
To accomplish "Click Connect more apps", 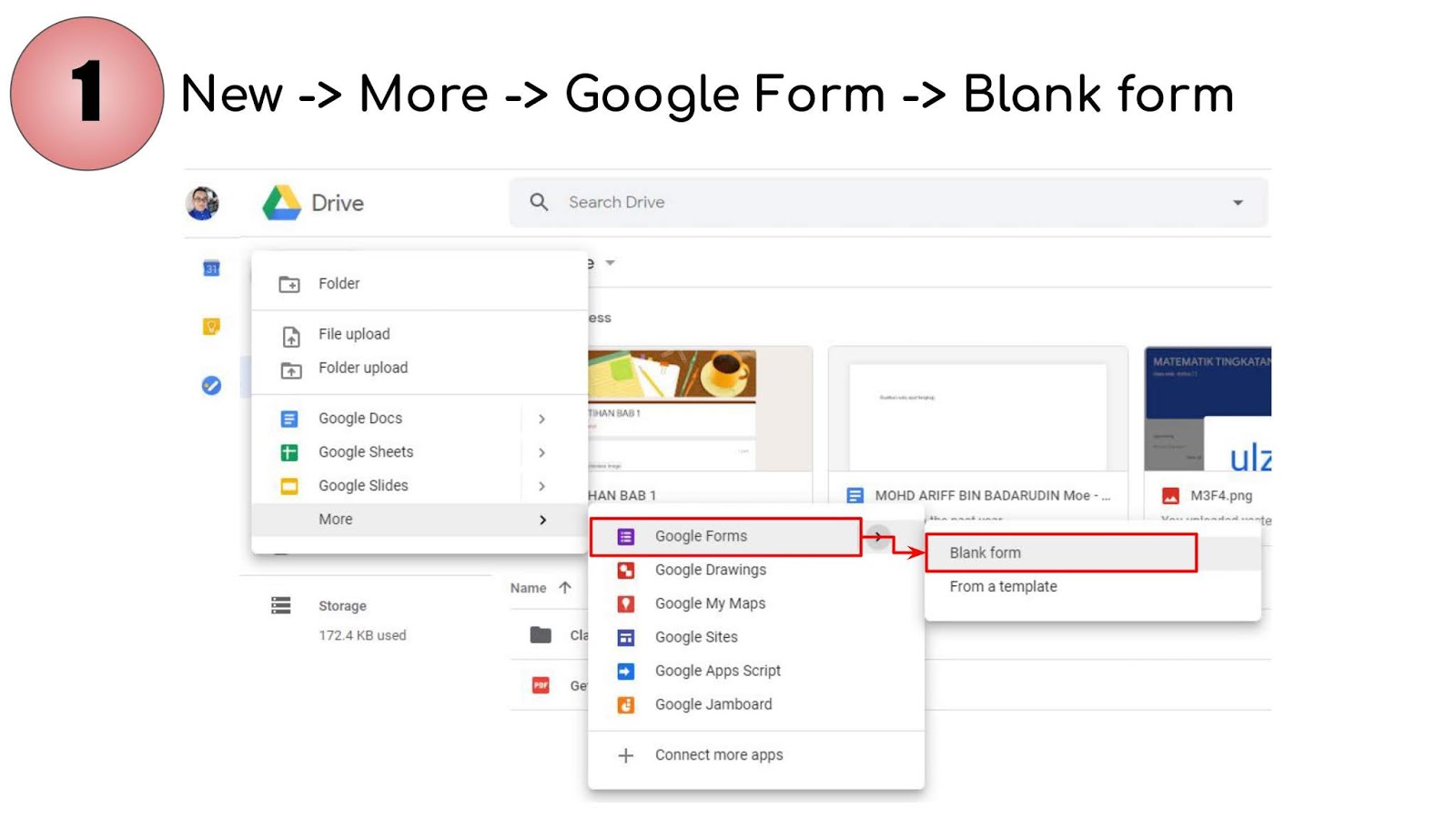I will pos(719,754).
